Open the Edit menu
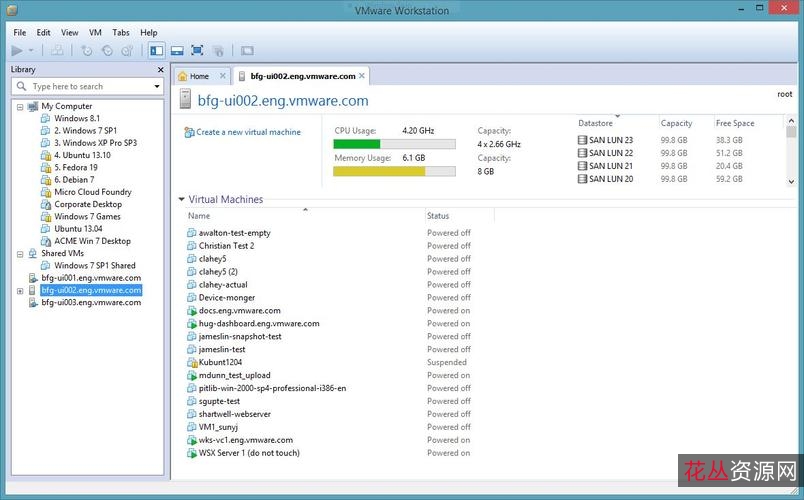 43,32
